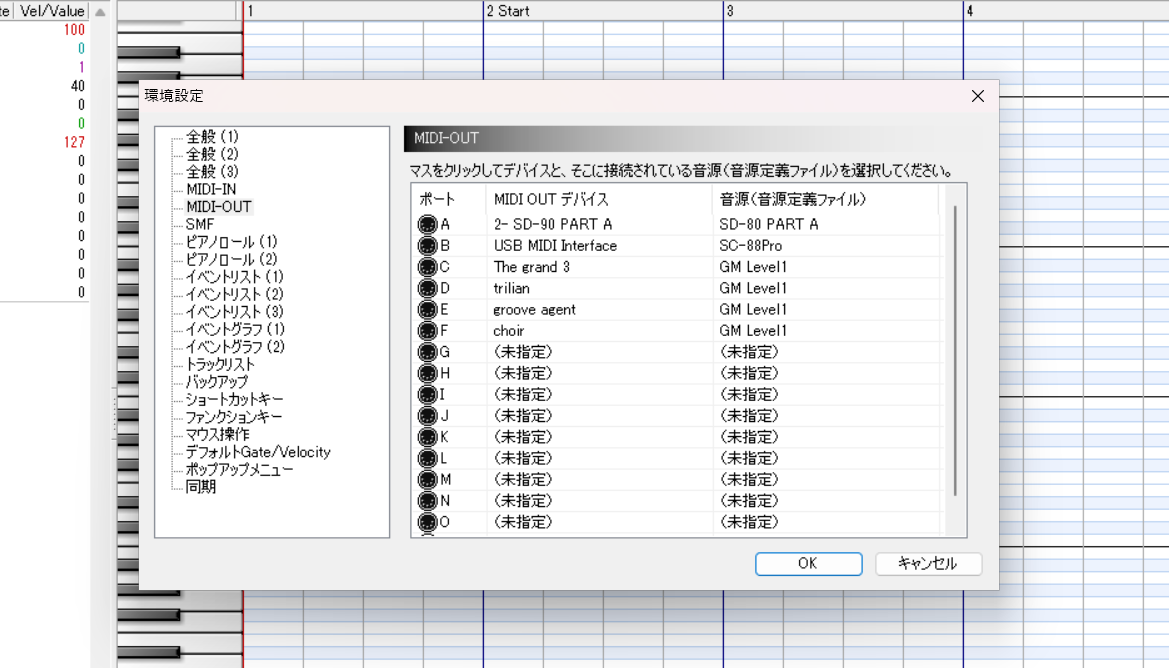Click the MIDI port icon for port E
Viewport: 1169px width, 668px height.
coord(427,309)
